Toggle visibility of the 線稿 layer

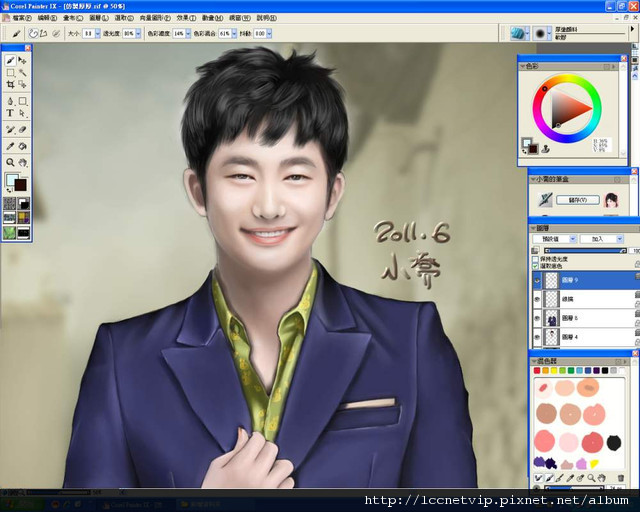[x=537, y=299]
